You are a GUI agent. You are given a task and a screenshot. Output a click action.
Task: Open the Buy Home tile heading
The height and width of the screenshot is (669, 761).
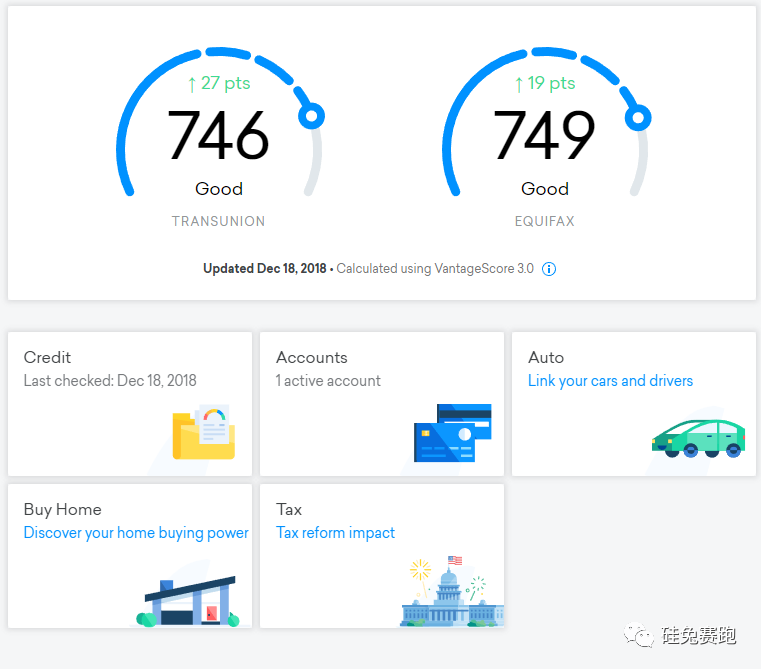63,509
